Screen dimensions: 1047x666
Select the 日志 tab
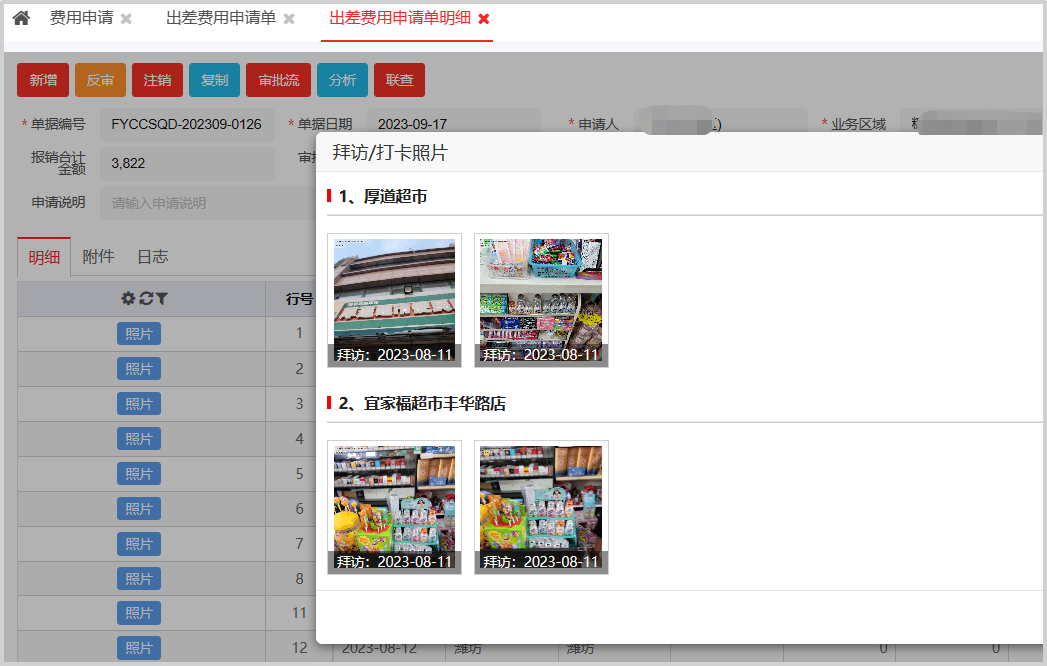(152, 257)
